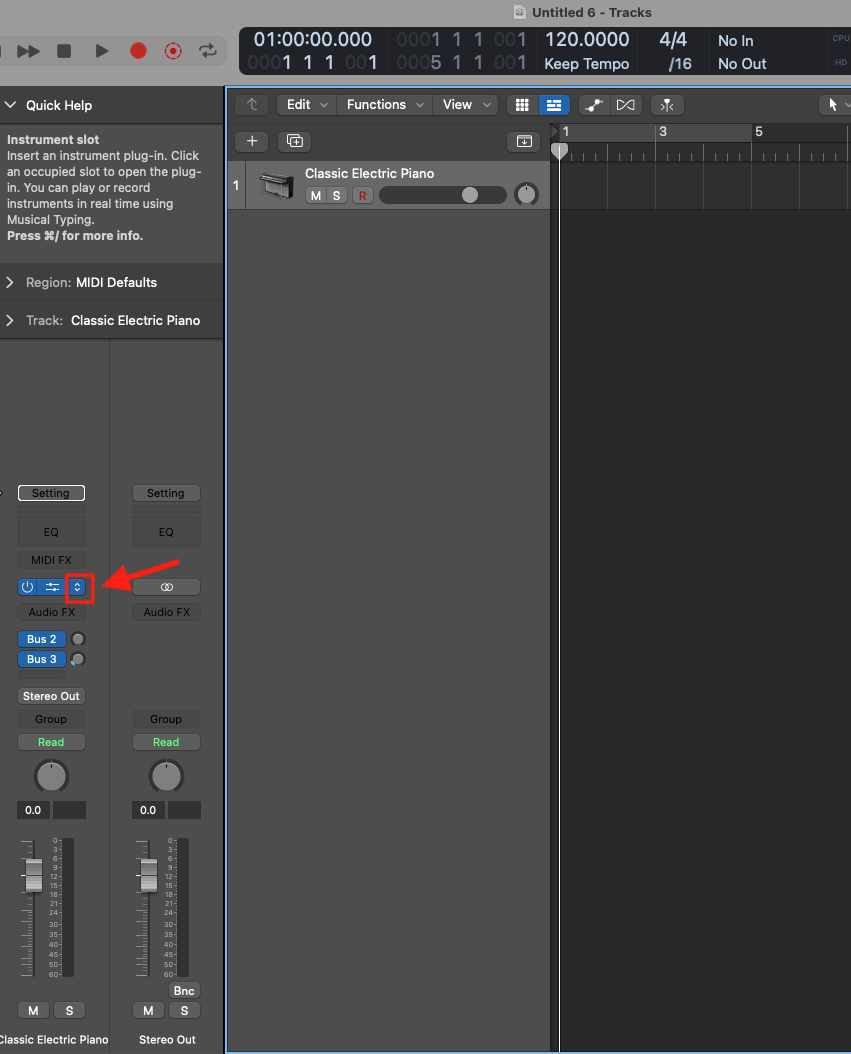The width and height of the screenshot is (851, 1054).
Task: Expand the Track: Classic Electric Piano section
Action: pyautogui.click(x=11, y=320)
